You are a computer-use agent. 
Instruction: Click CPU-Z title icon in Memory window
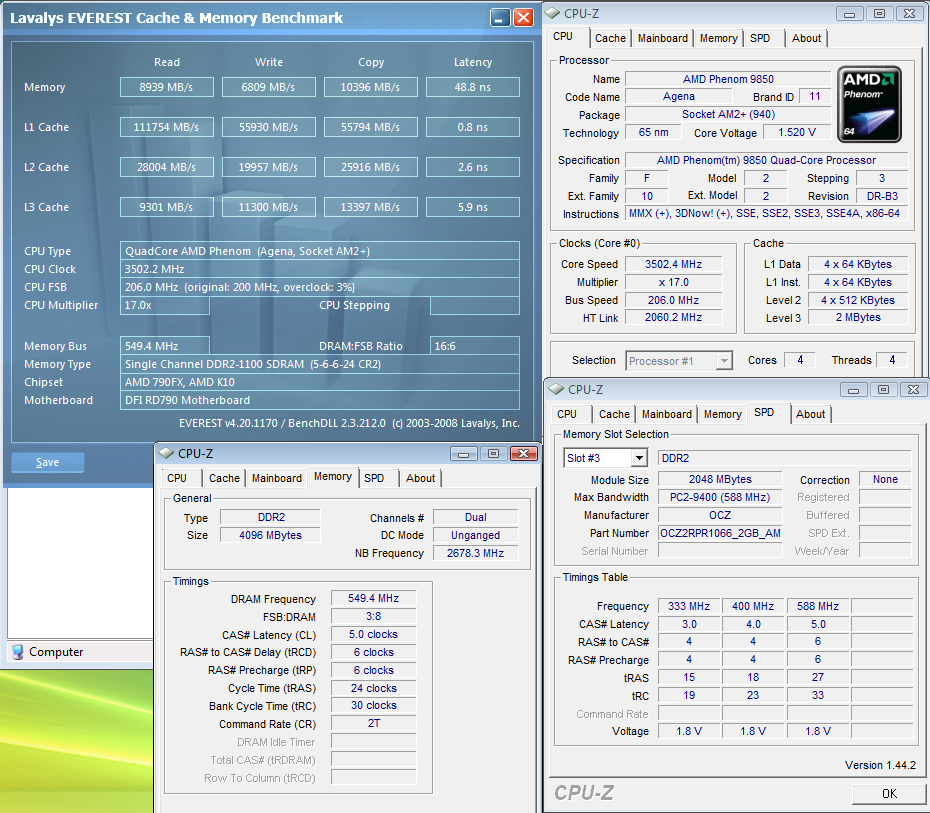point(167,453)
